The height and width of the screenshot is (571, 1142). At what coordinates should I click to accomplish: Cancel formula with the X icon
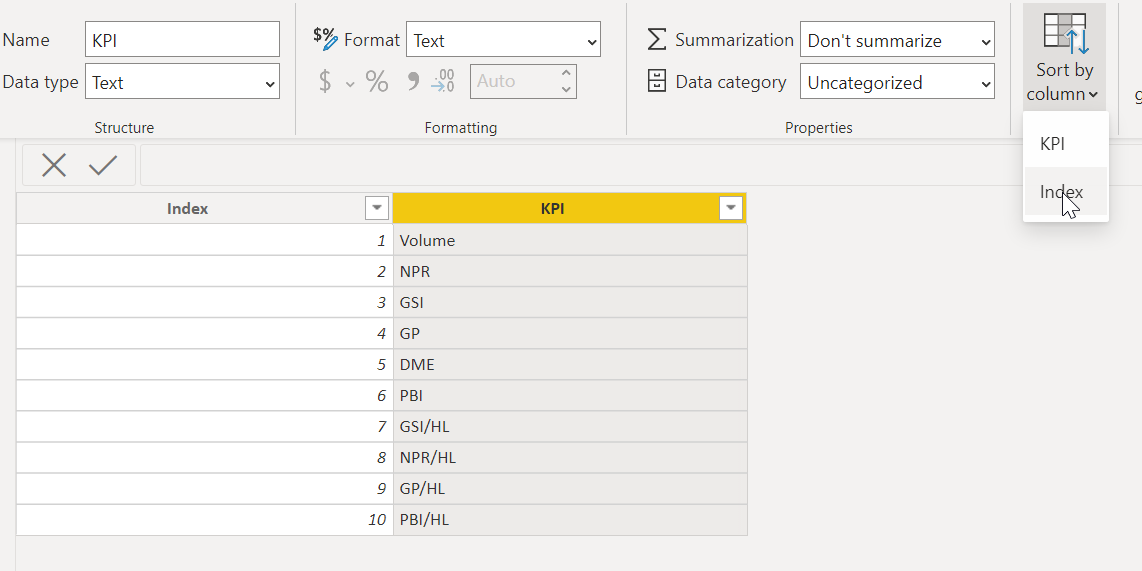pos(54,165)
